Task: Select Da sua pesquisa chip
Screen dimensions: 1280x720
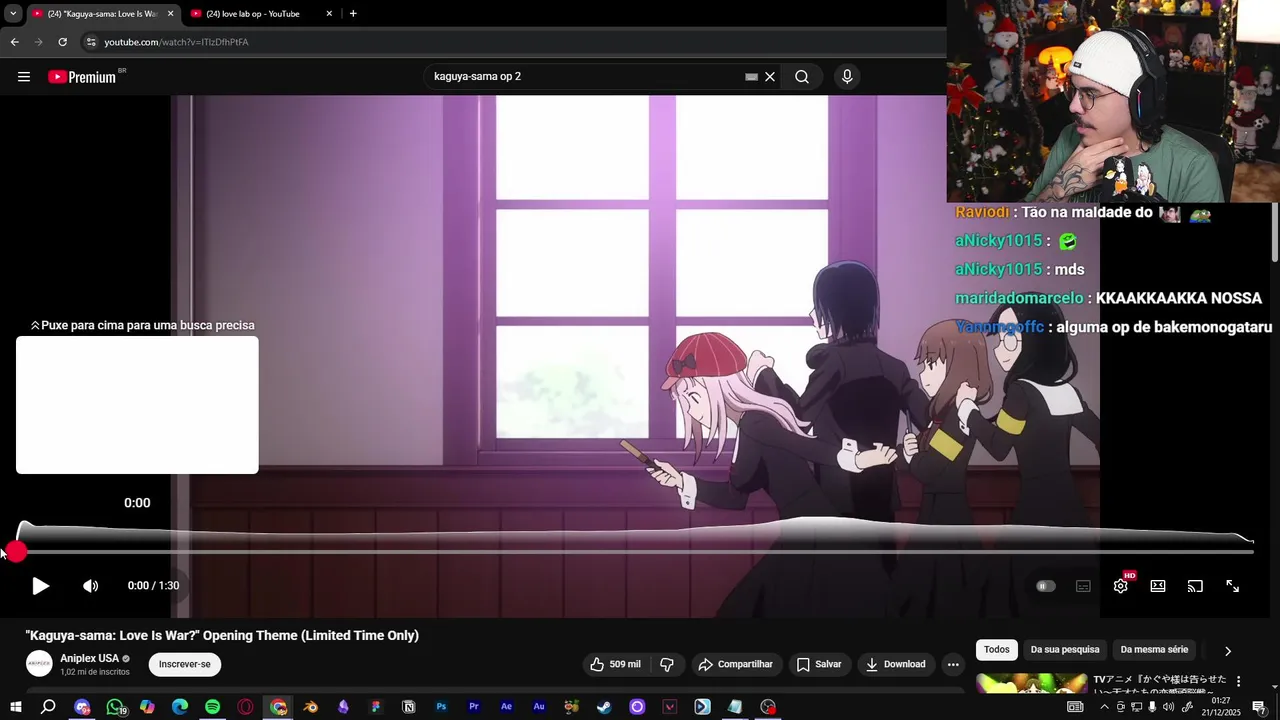Action: coord(1065,650)
